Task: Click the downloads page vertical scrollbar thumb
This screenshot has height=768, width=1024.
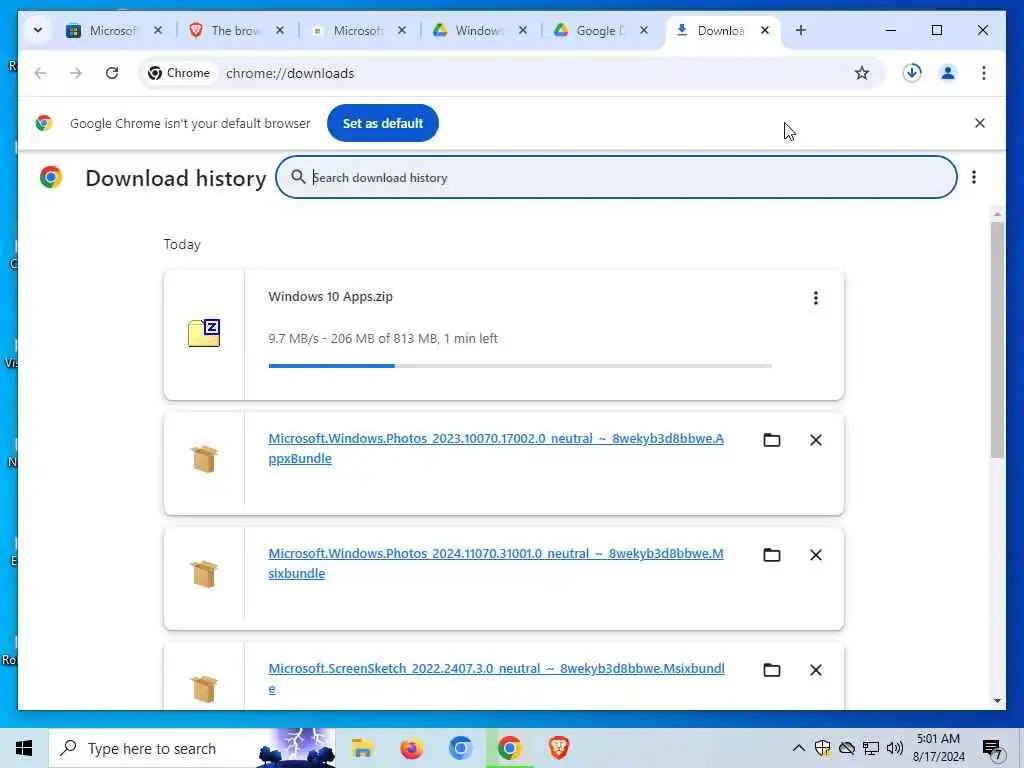Action: 997,340
